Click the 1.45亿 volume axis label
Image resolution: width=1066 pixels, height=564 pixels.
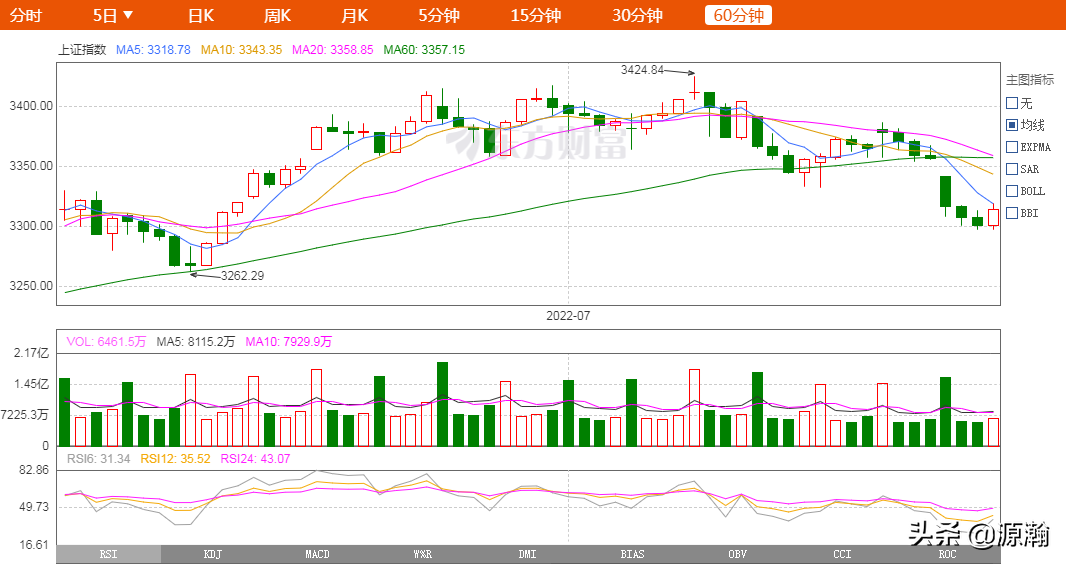32,384
